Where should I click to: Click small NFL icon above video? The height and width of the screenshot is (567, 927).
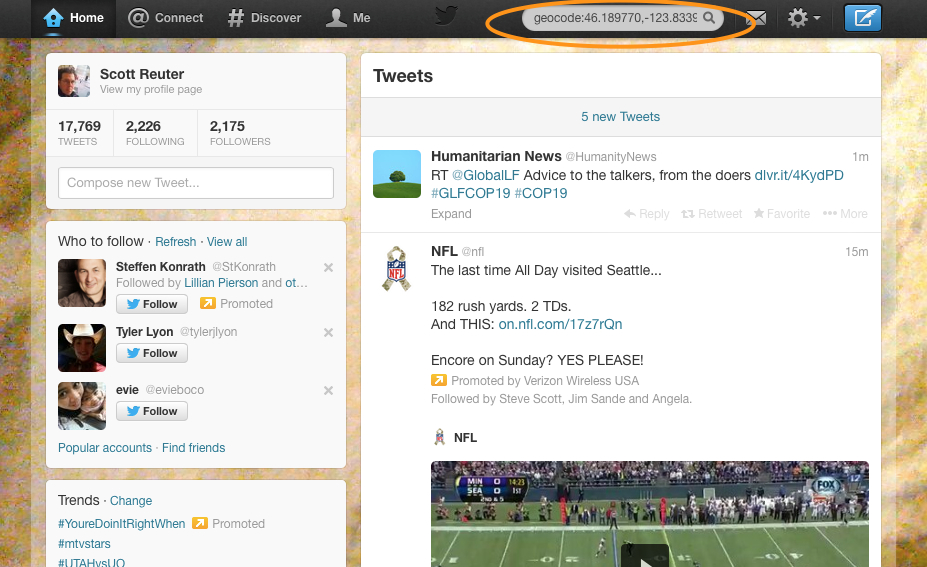coord(439,438)
